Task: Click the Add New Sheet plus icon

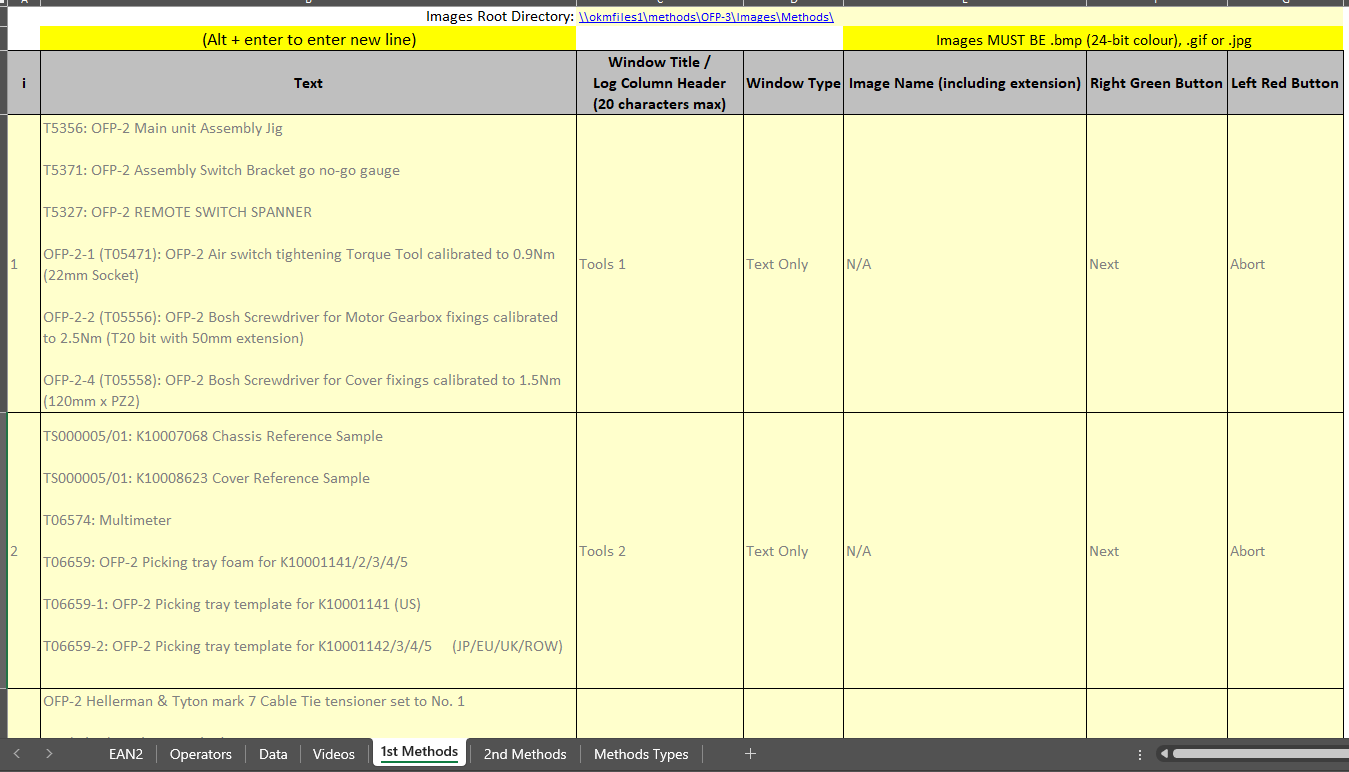Action: click(x=750, y=754)
